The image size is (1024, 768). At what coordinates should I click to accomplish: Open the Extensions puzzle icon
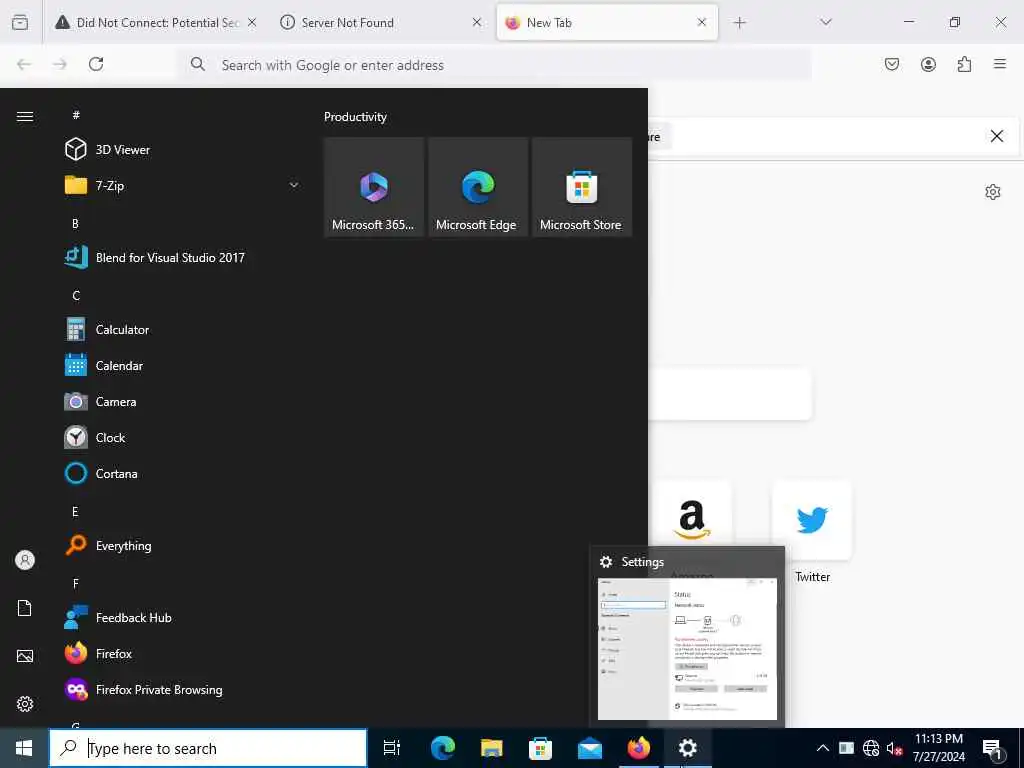[964, 64]
